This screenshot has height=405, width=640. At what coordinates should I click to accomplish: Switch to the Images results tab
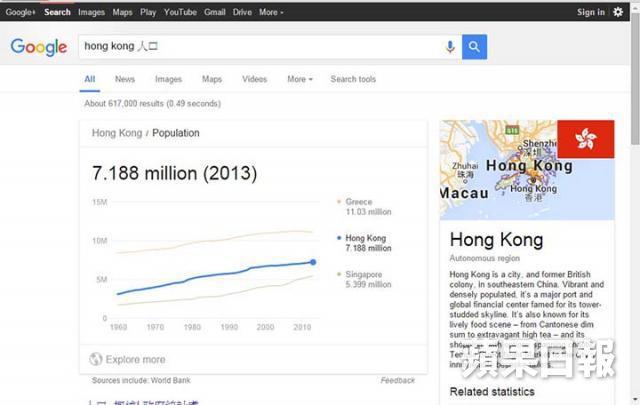tap(169, 79)
